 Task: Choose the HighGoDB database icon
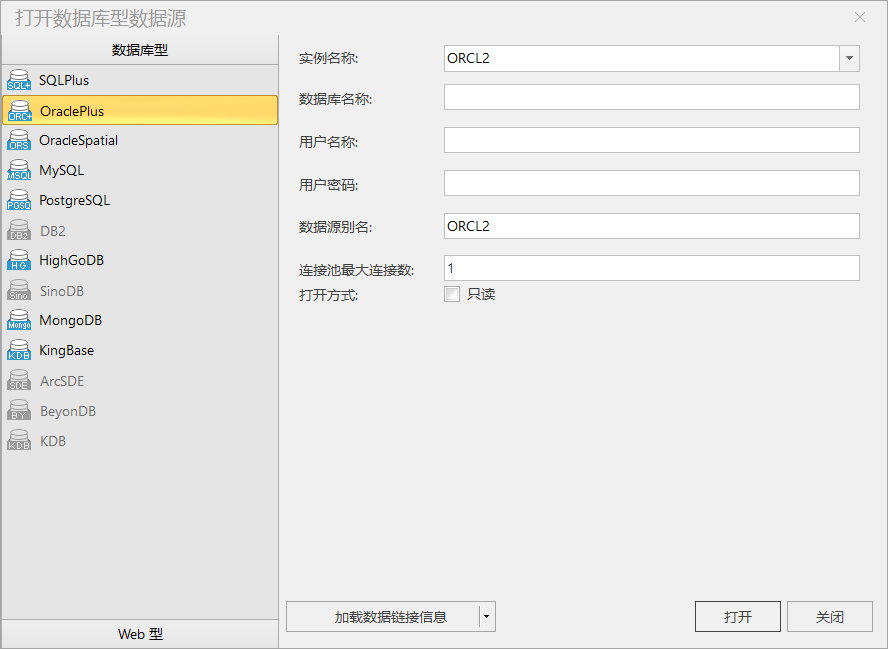coord(19,261)
